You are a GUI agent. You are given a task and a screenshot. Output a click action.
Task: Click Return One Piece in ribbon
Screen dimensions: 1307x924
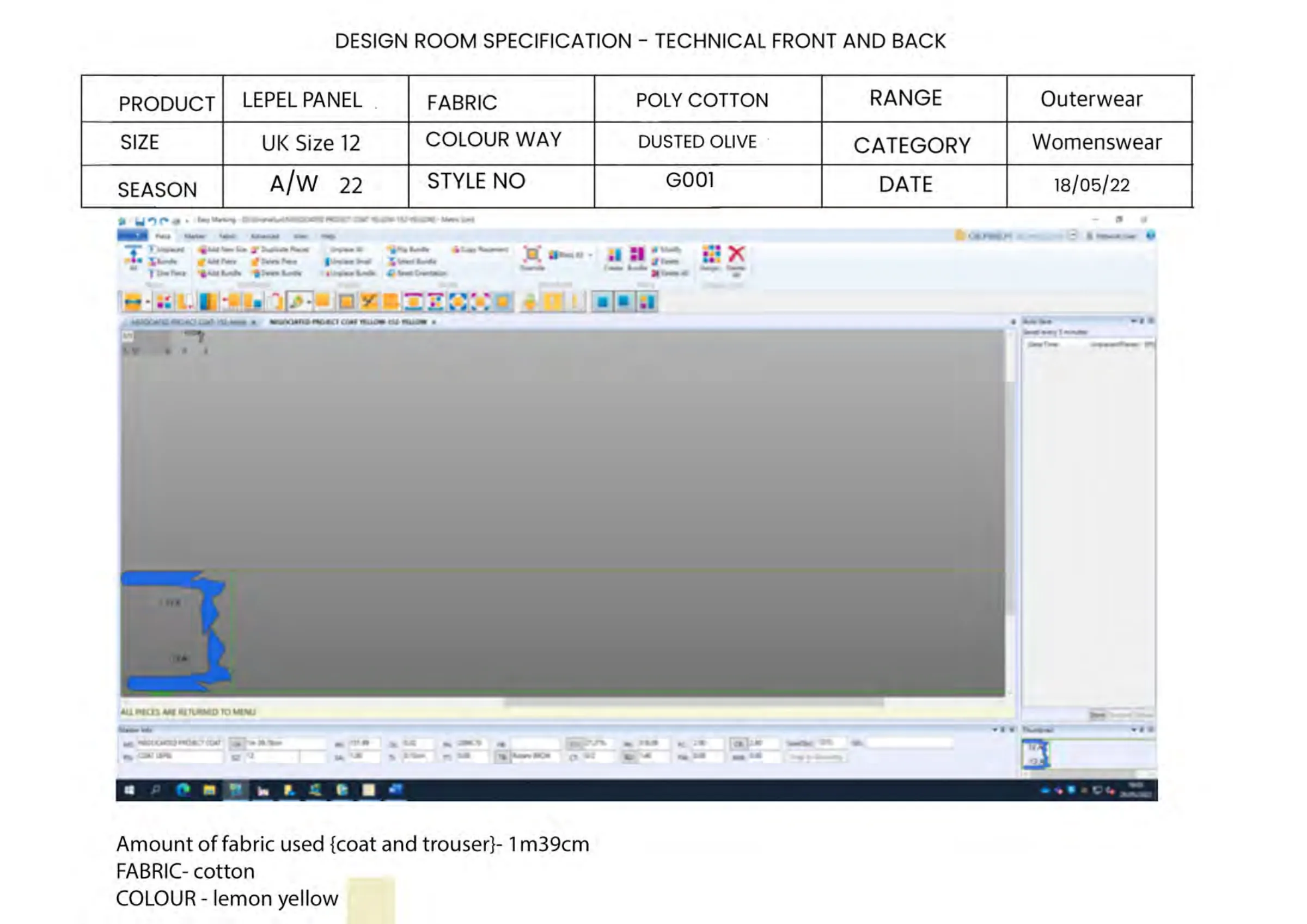(x=167, y=273)
